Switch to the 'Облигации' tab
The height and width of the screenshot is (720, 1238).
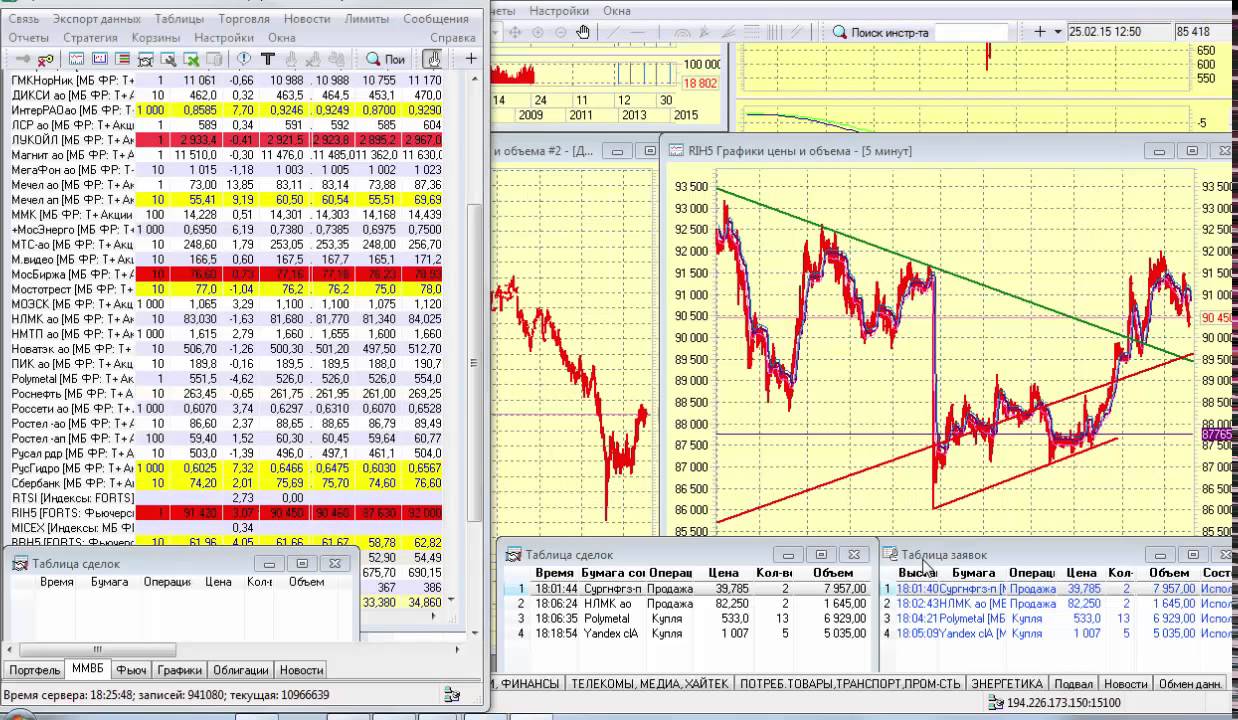coord(240,670)
